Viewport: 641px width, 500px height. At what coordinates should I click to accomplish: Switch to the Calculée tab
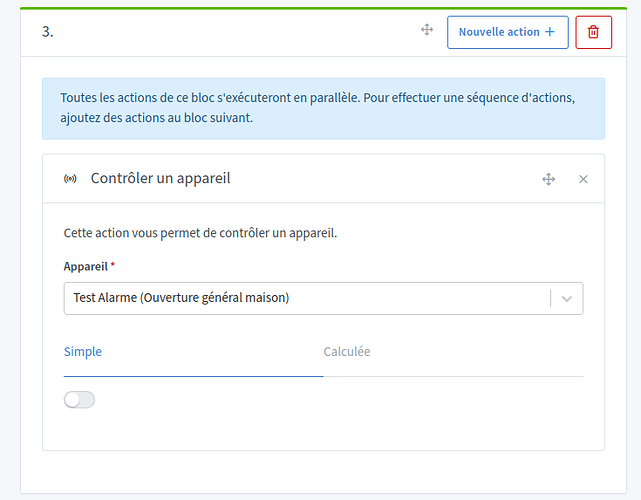(347, 352)
